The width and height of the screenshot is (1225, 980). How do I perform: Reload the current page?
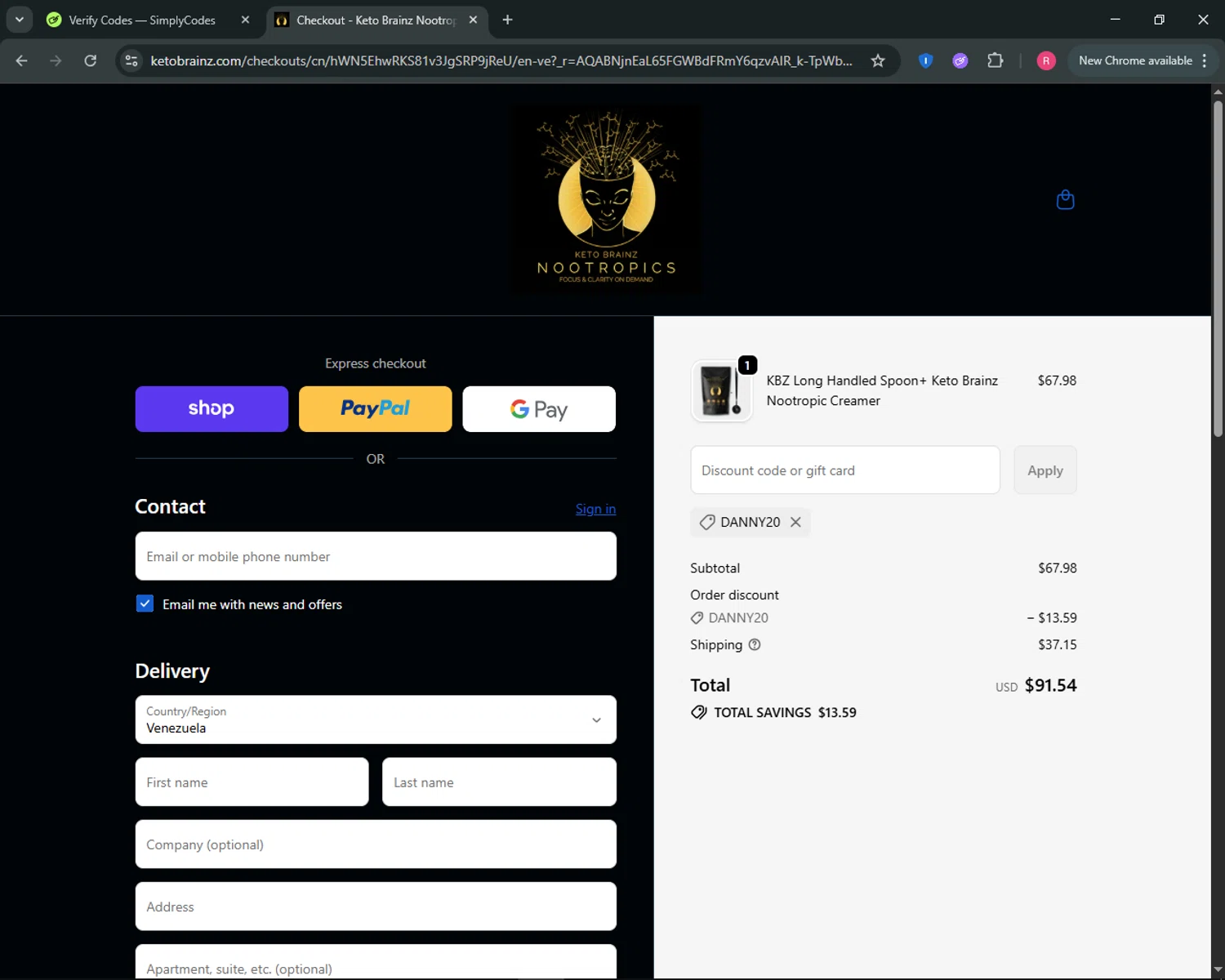(91, 60)
